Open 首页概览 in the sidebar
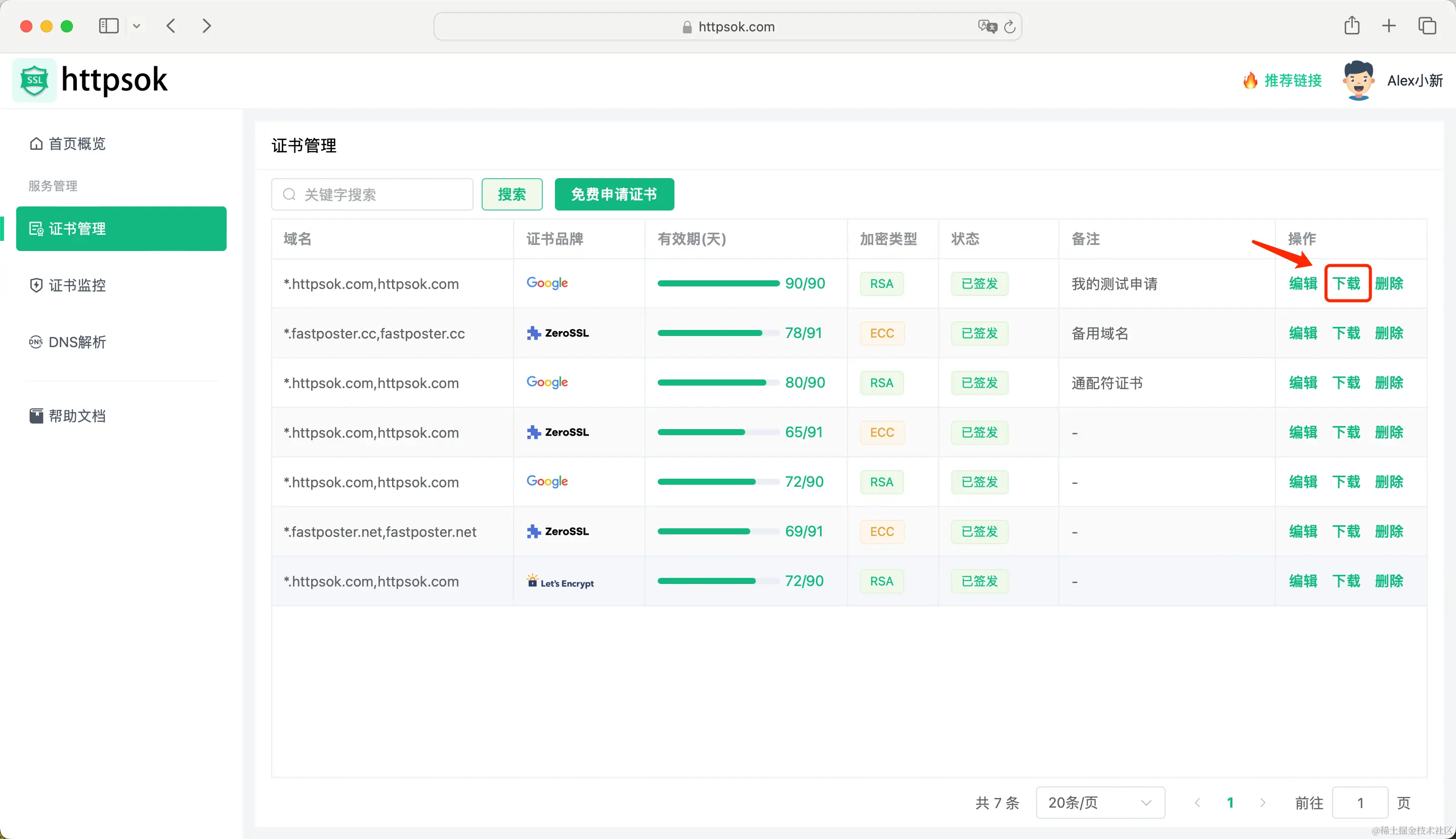This screenshot has width=1456, height=839. click(76, 144)
